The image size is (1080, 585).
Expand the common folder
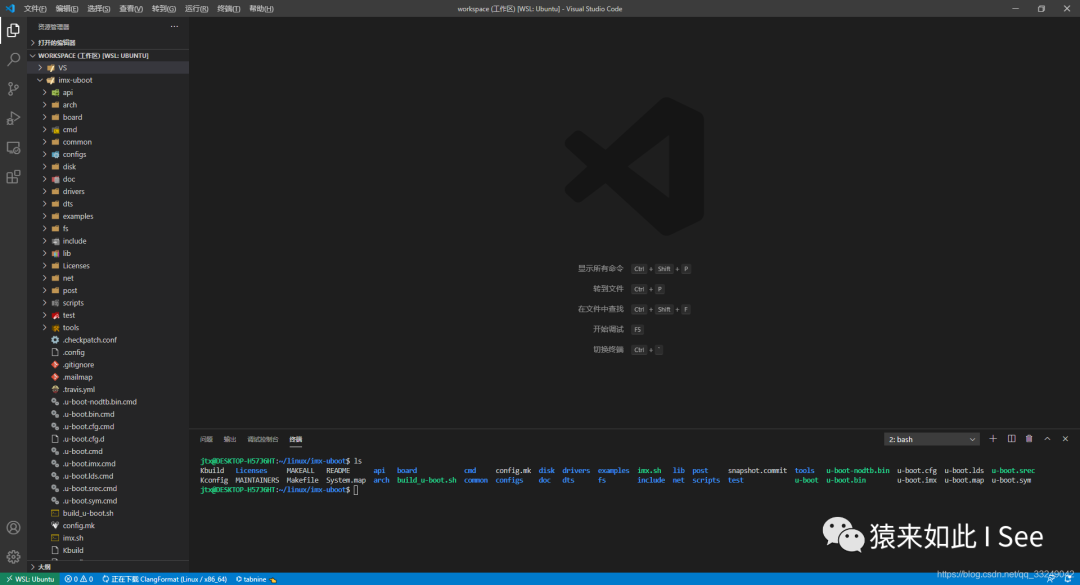click(x=108, y=142)
